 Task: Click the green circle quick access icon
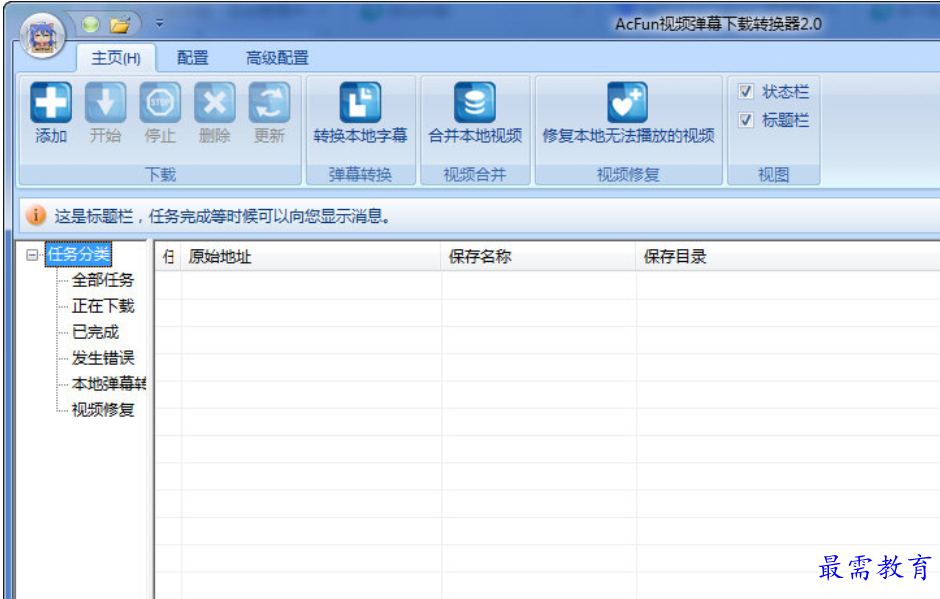pyautogui.click(x=91, y=24)
